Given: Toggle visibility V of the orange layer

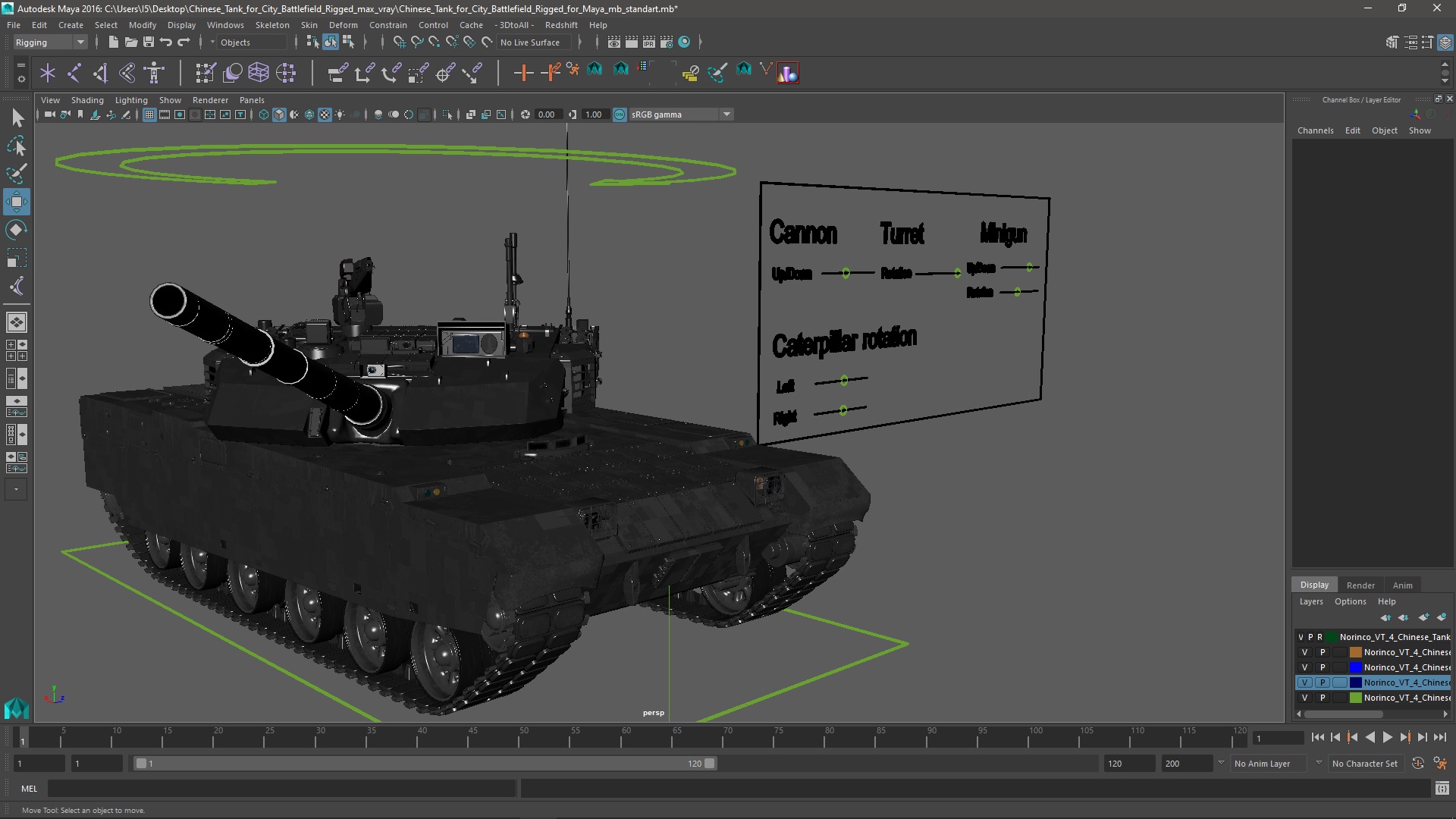Looking at the screenshot, I should [1304, 652].
